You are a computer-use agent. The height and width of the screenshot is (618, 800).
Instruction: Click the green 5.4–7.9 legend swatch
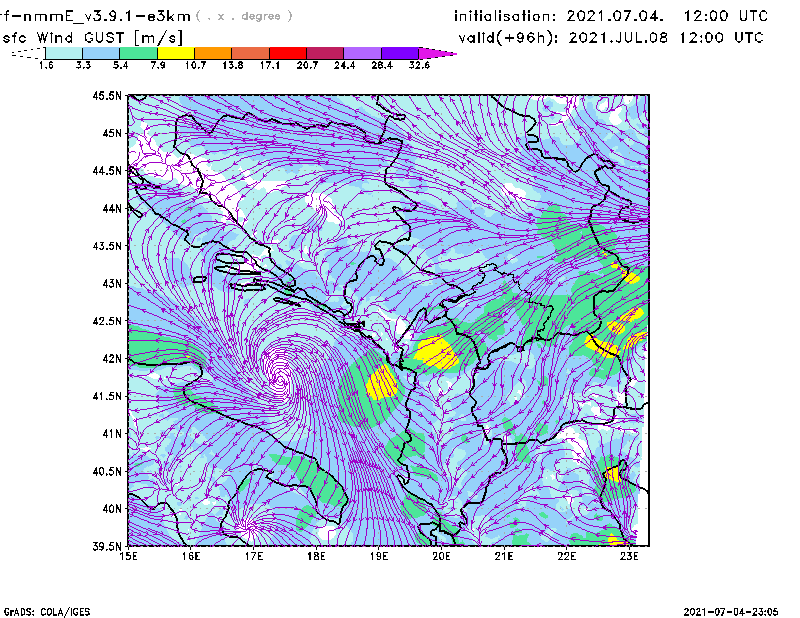click(x=138, y=53)
